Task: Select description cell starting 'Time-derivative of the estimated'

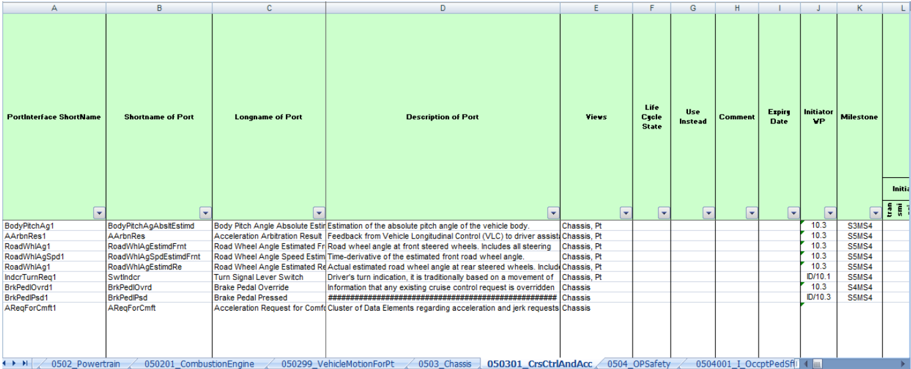Action: [443, 256]
